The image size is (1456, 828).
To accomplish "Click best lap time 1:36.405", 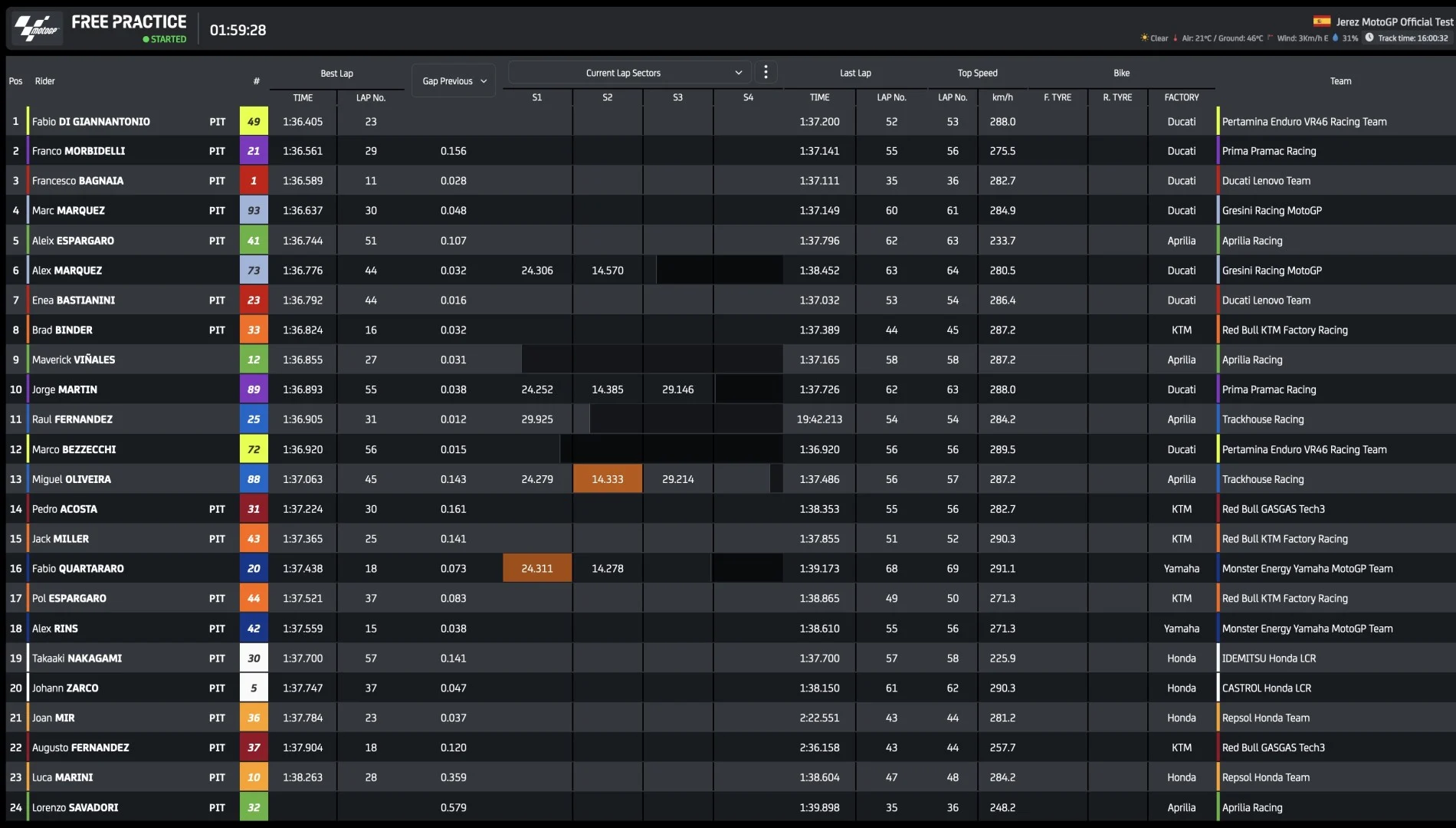I will [x=303, y=121].
